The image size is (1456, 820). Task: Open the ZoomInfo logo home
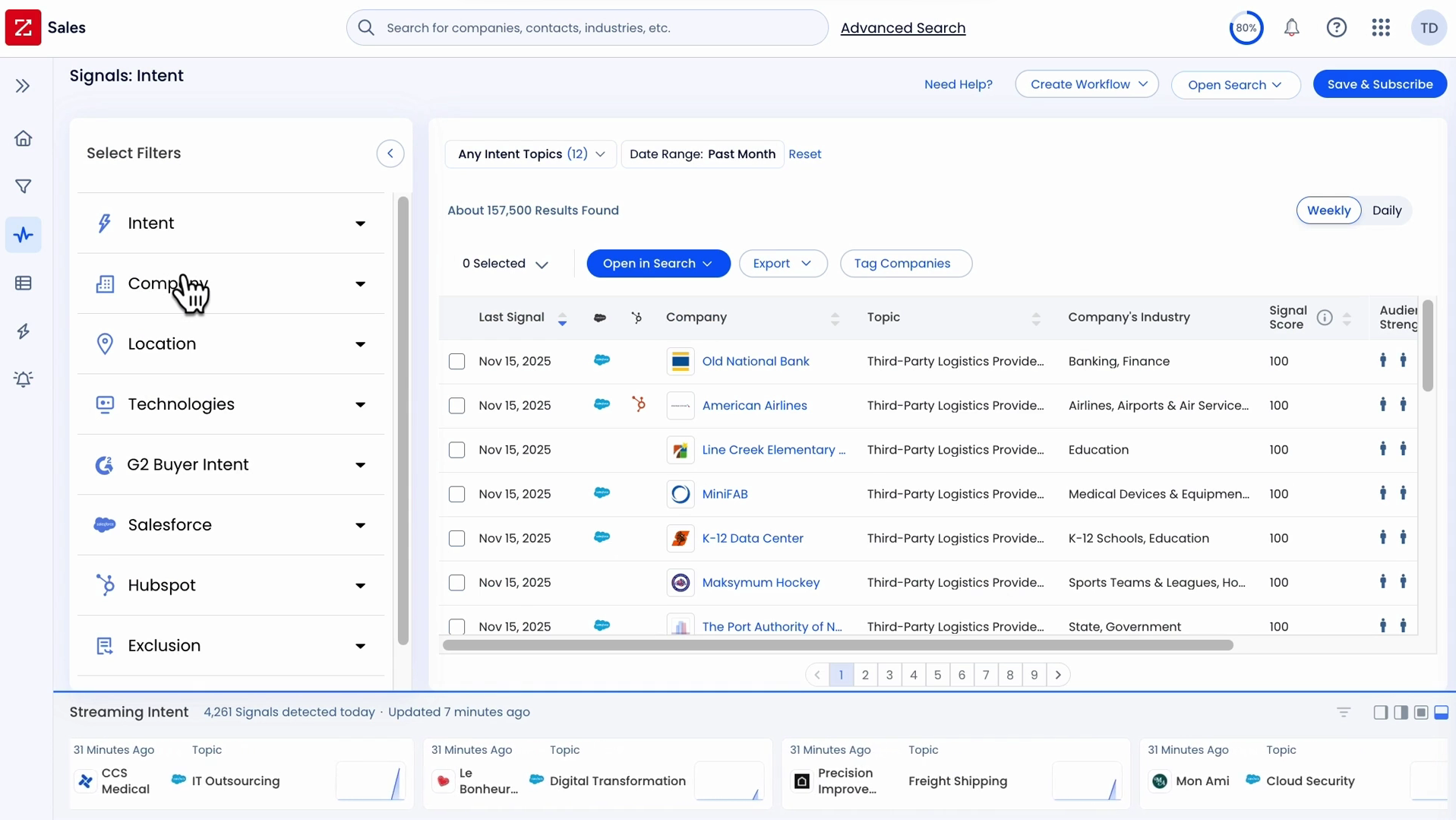coord(23,28)
